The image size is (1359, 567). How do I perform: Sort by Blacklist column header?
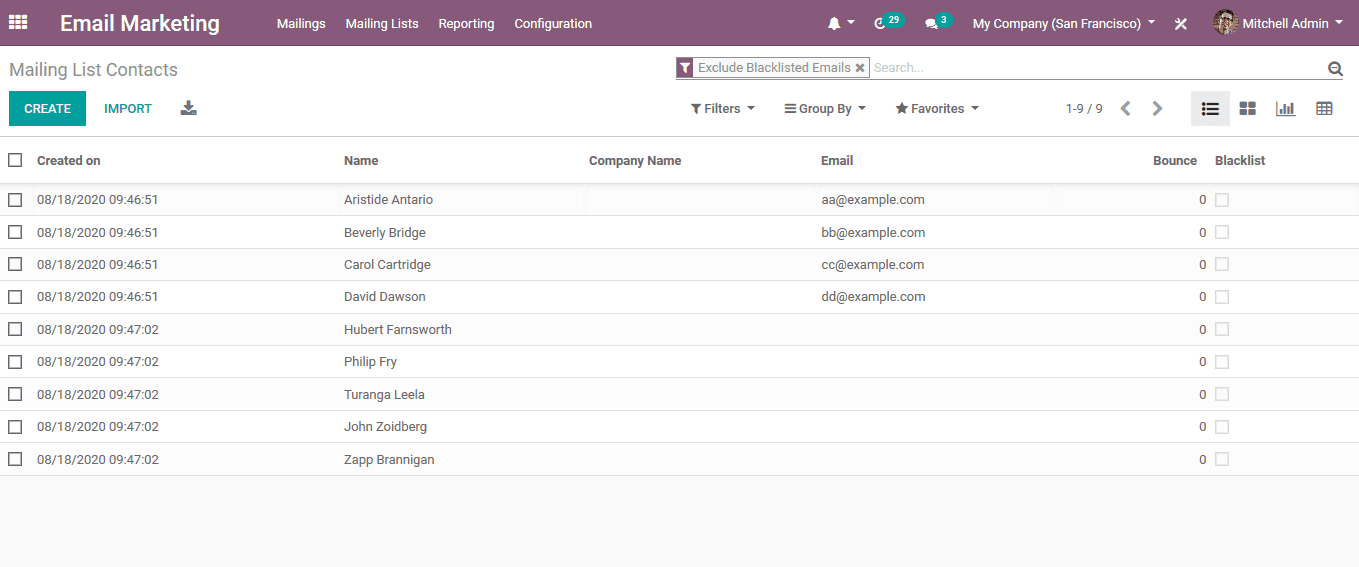(1240, 160)
